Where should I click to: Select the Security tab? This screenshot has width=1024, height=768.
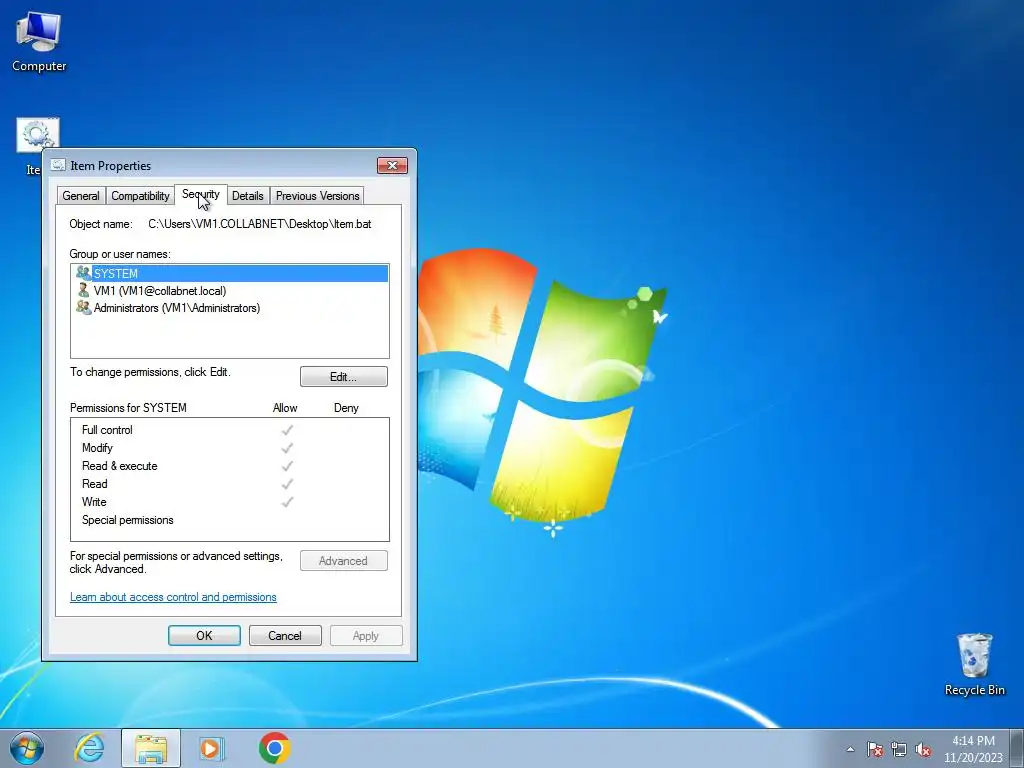(200, 195)
